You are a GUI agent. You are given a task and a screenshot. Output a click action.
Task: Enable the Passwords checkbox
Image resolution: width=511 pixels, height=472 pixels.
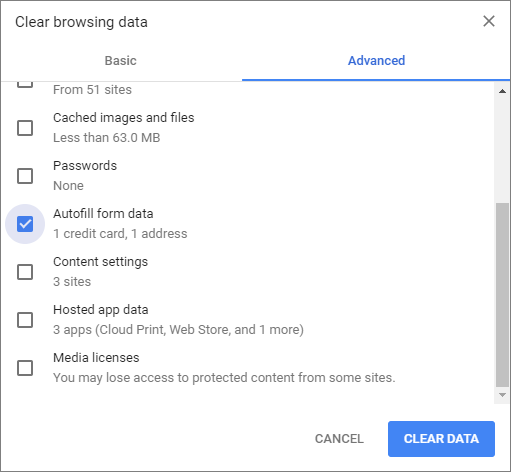pos(25,176)
